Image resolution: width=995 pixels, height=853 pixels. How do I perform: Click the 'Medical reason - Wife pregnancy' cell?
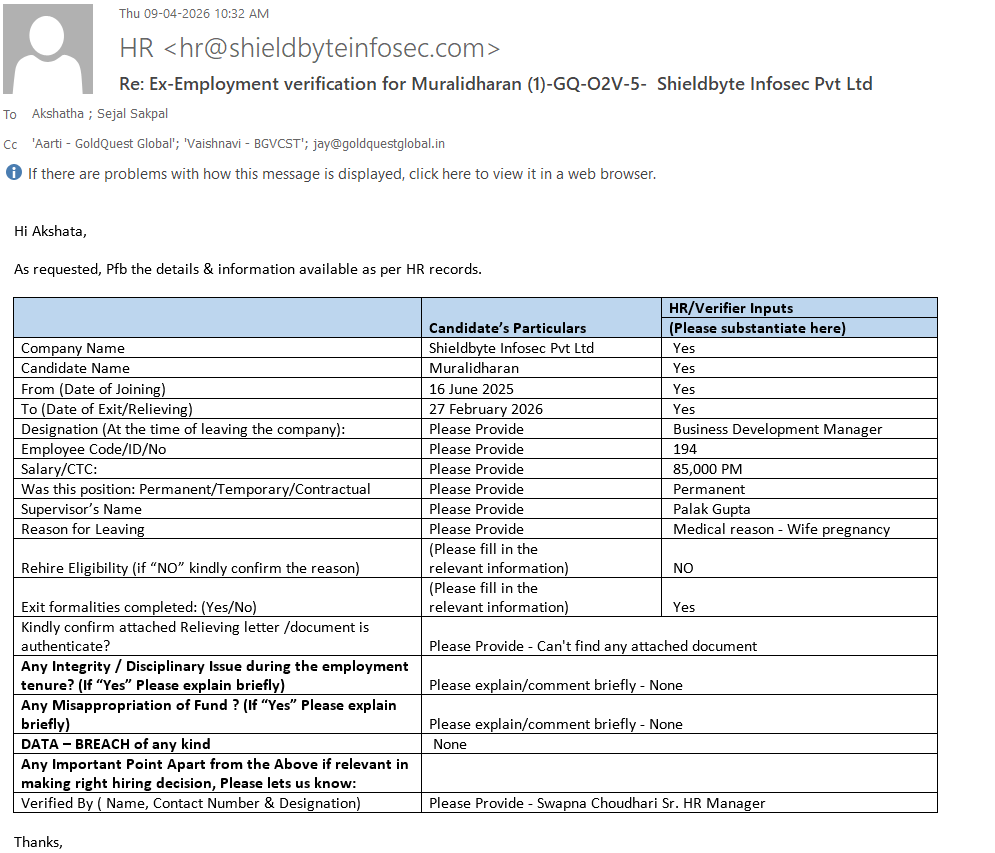[799, 529]
